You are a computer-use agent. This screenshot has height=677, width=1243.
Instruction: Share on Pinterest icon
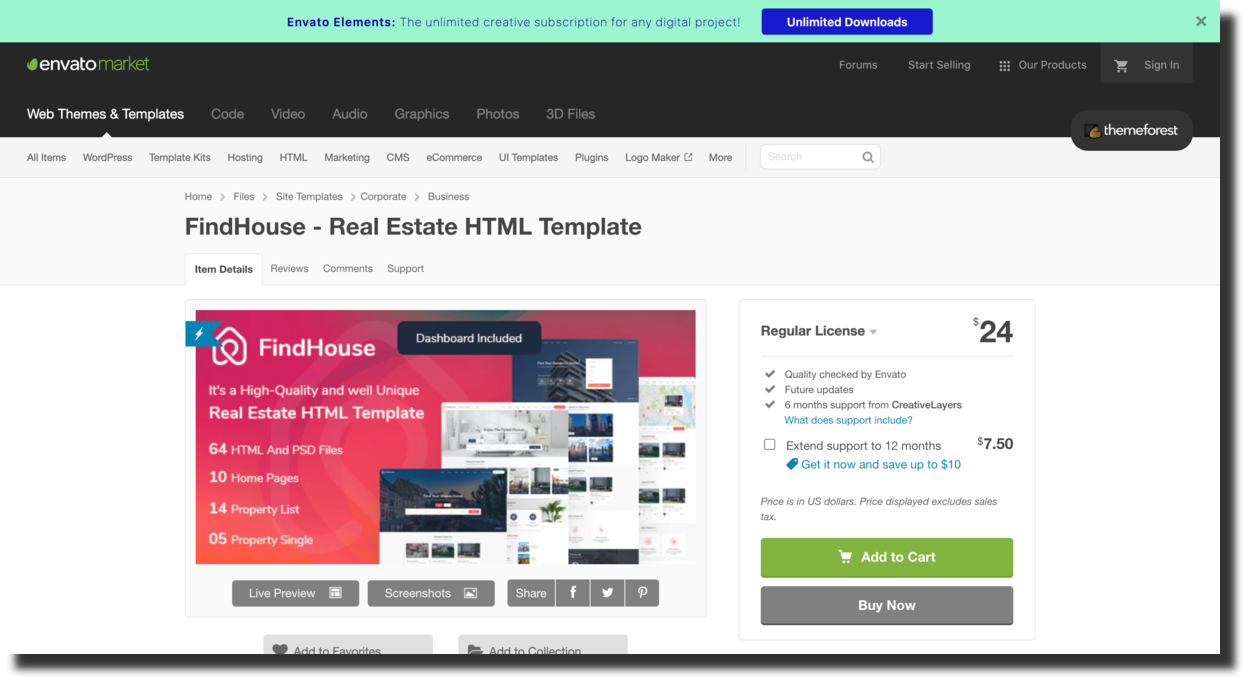tap(642, 593)
